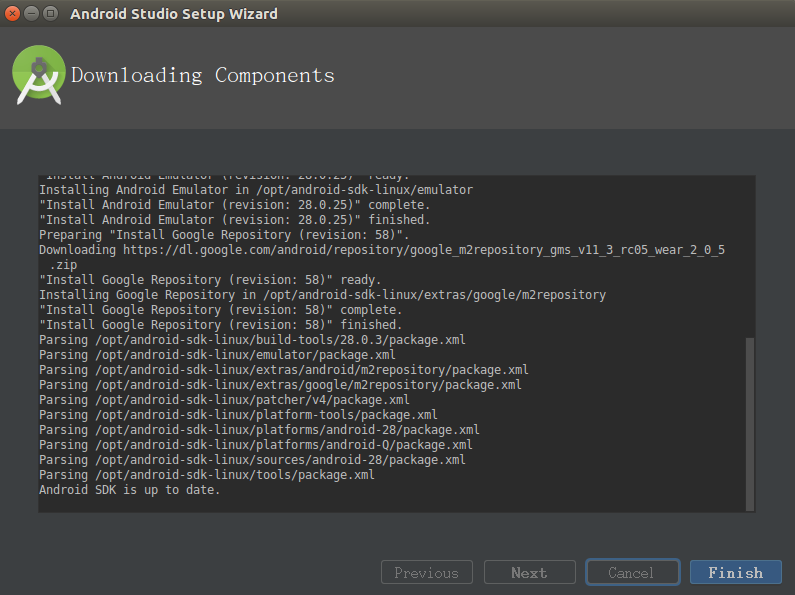
Task: Click the Android Studio logo icon
Action: pos(39,75)
